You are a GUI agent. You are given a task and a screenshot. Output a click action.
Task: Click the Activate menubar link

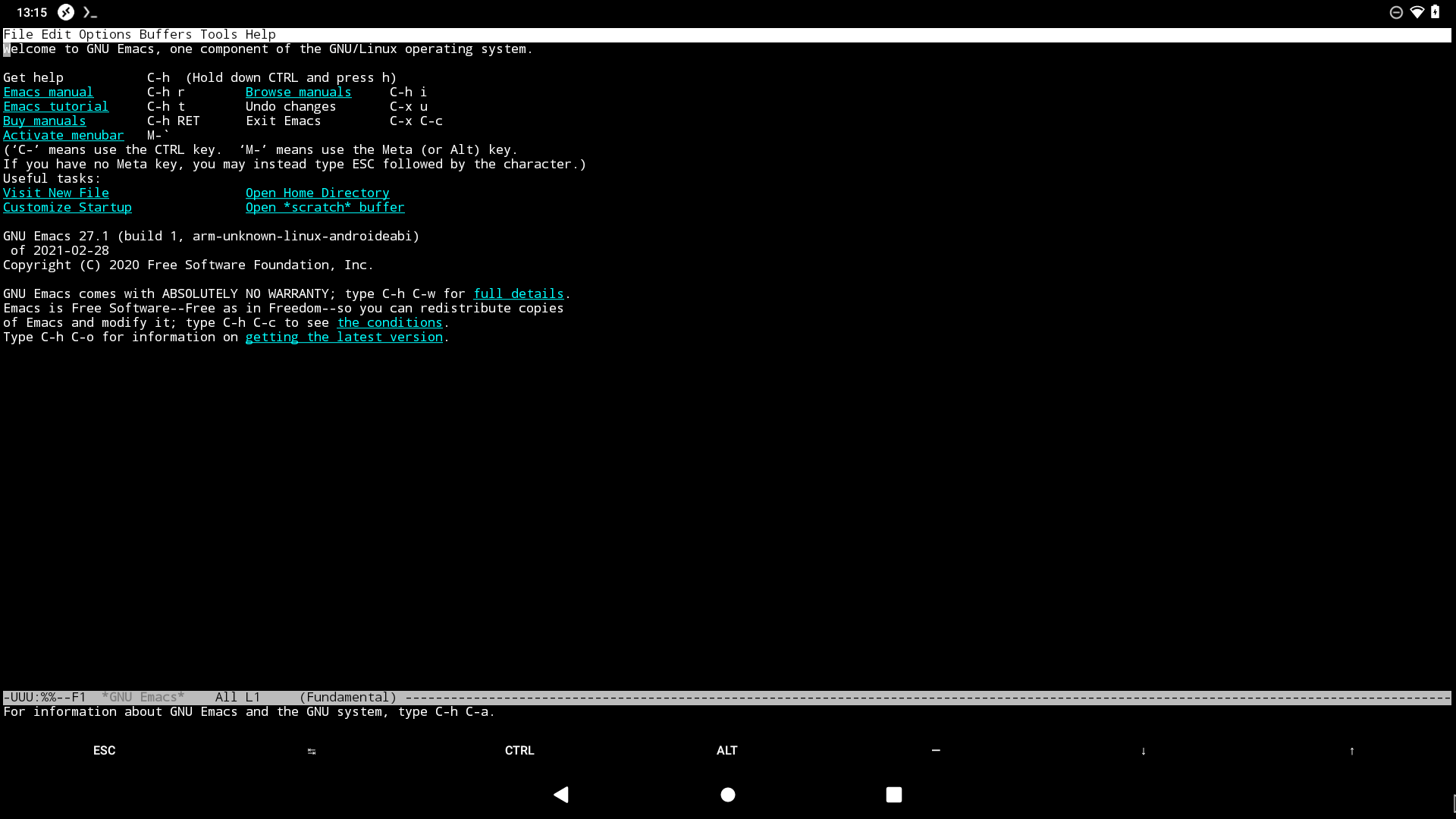pyautogui.click(x=63, y=135)
